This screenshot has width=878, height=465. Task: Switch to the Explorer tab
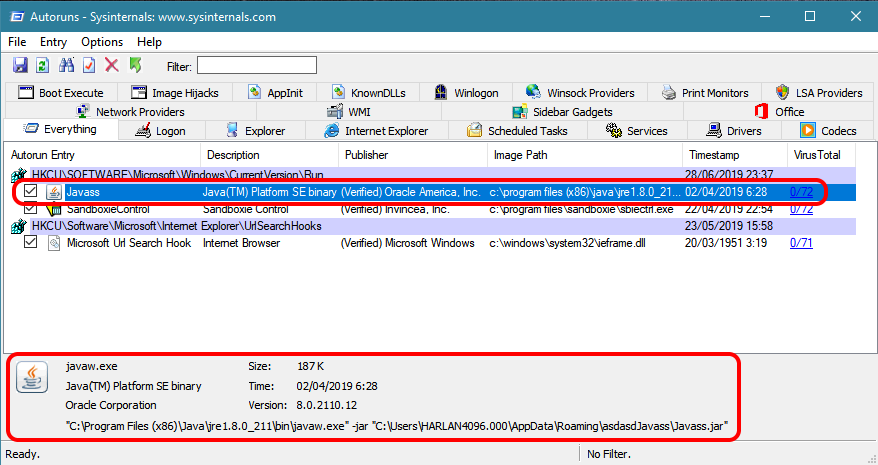click(x=255, y=131)
